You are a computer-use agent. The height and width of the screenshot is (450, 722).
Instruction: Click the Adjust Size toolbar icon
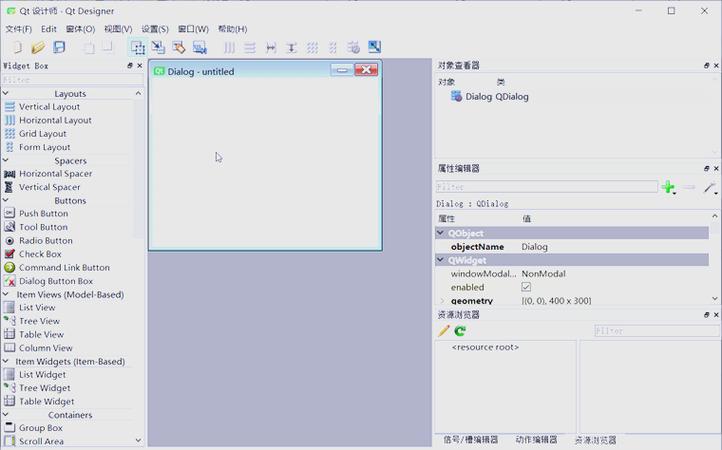[375, 47]
